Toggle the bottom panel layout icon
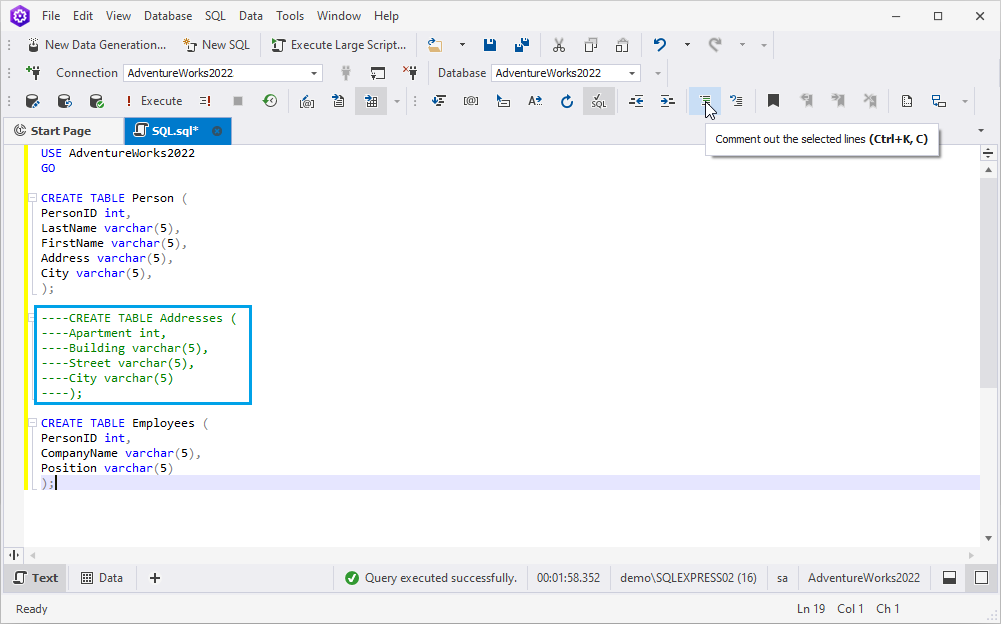This screenshot has height=624, width=1001. [949, 578]
